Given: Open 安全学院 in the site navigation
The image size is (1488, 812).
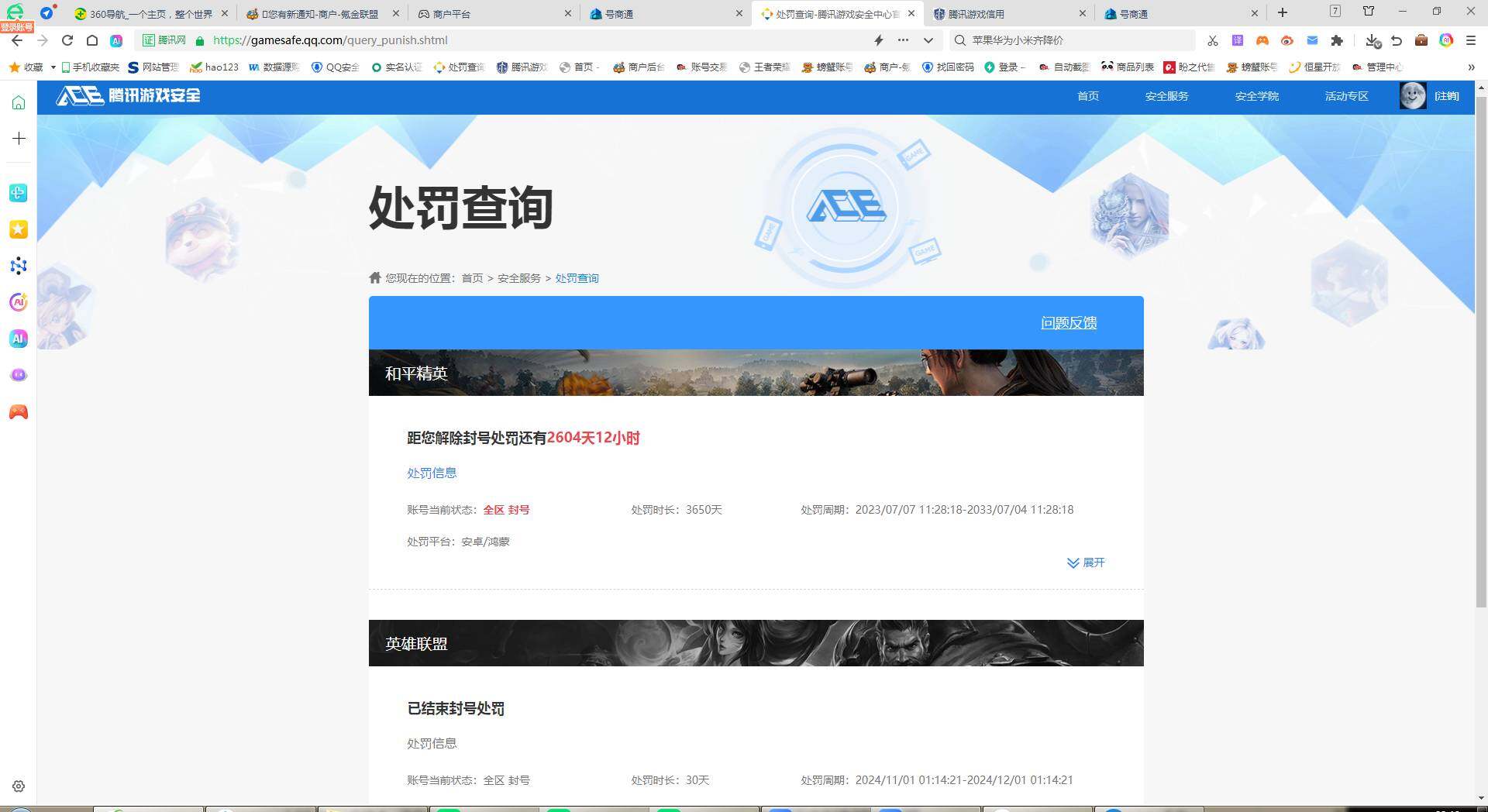Looking at the screenshot, I should [x=1256, y=96].
